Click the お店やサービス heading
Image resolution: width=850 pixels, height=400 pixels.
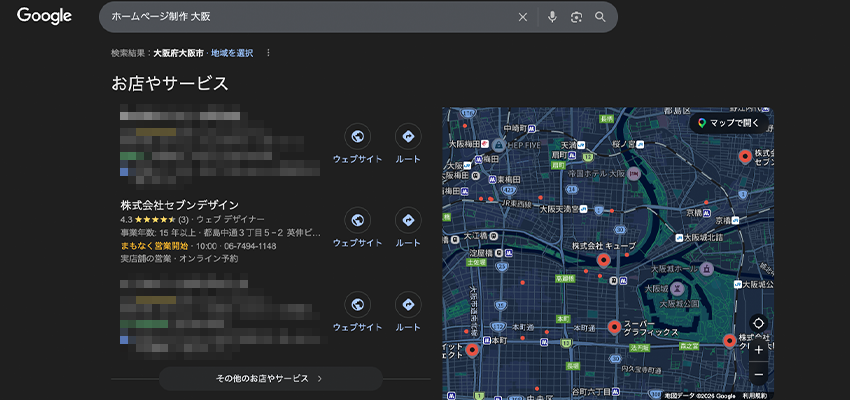tap(170, 84)
